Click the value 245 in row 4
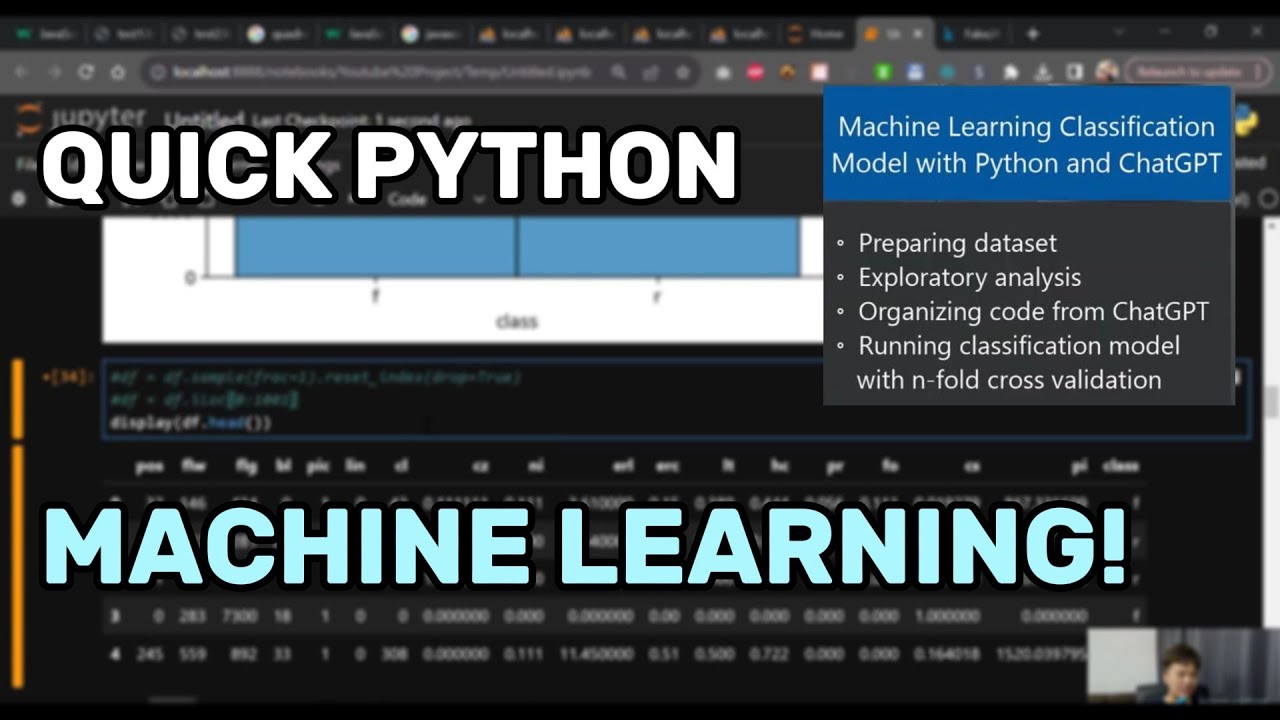The width and height of the screenshot is (1280, 720). point(150,655)
